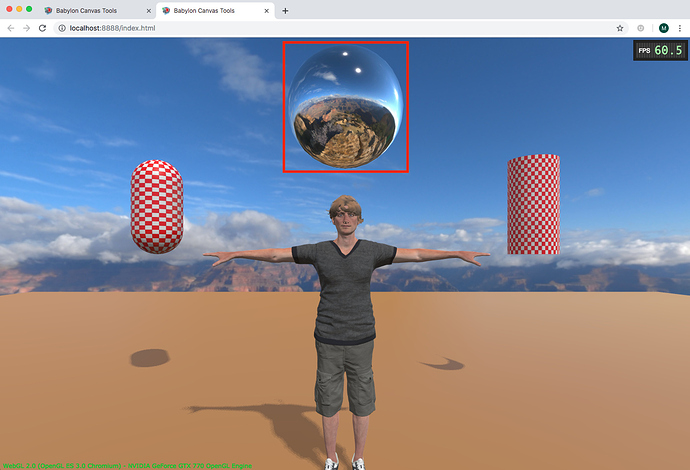Close the first Babylon Canvas Tools tab
This screenshot has height=470, width=690.
[x=148, y=11]
